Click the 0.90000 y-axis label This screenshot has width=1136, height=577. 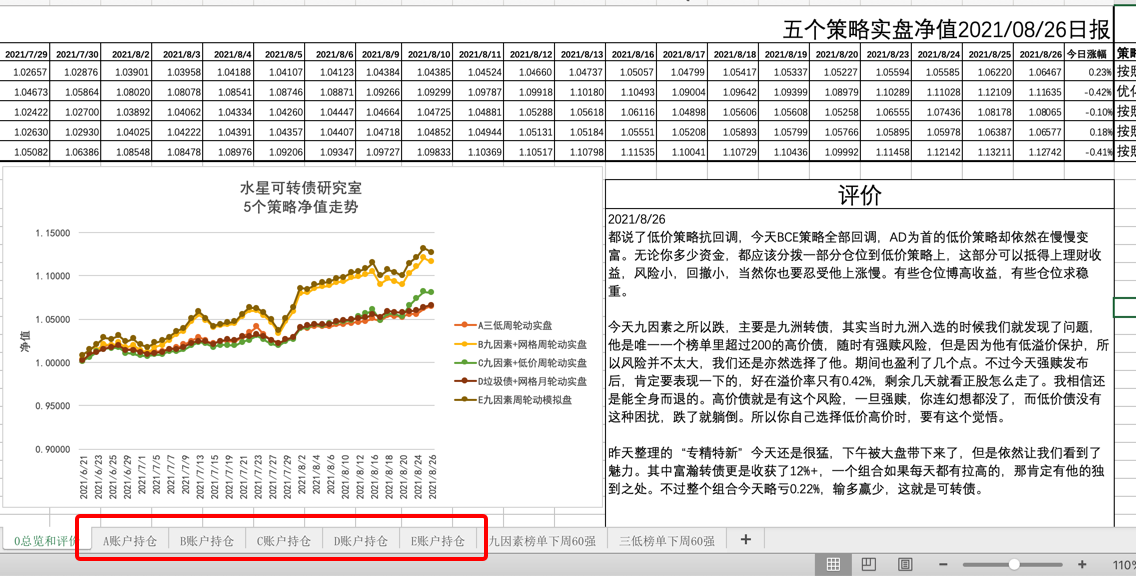pos(53,449)
